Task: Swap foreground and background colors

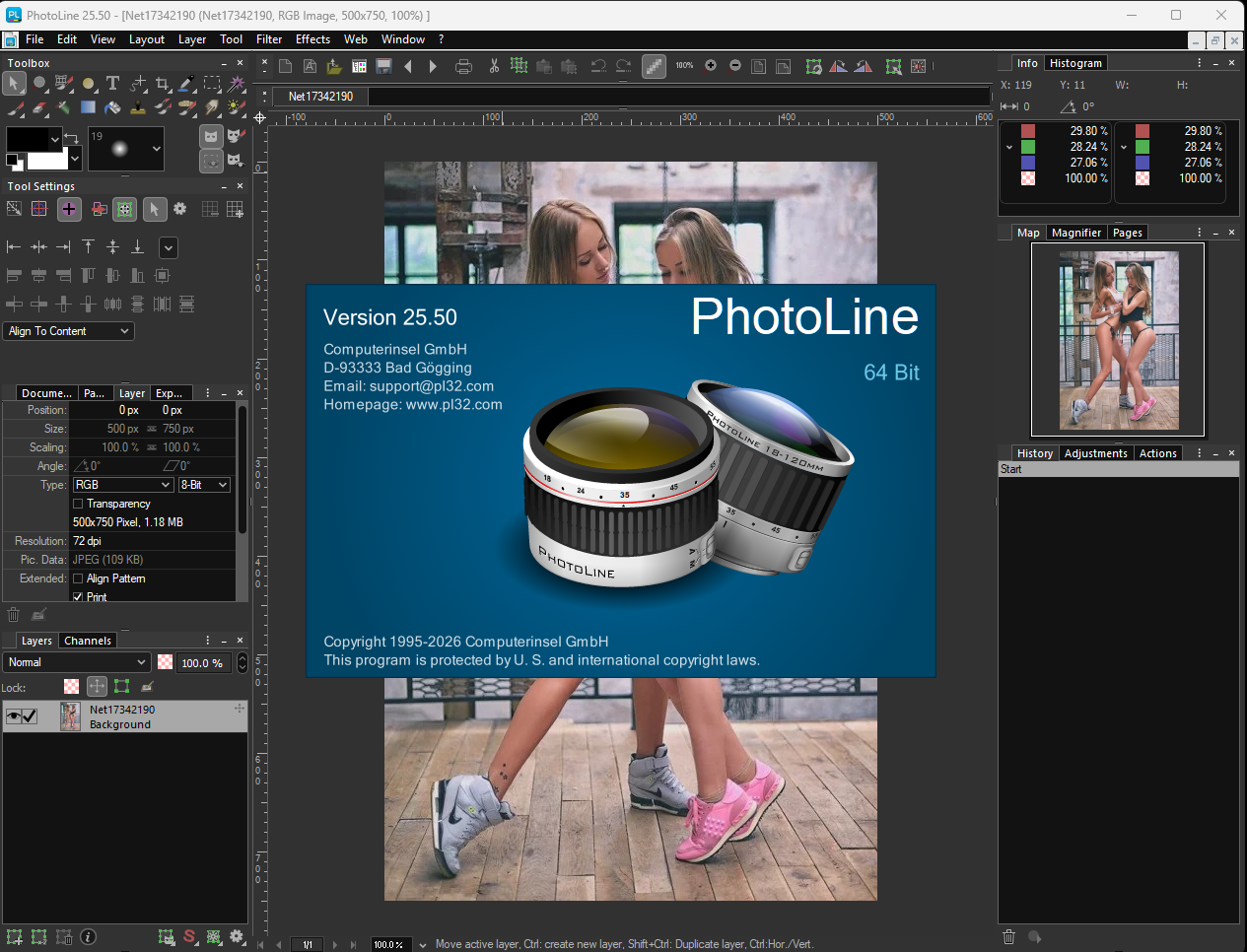Action: (71, 138)
